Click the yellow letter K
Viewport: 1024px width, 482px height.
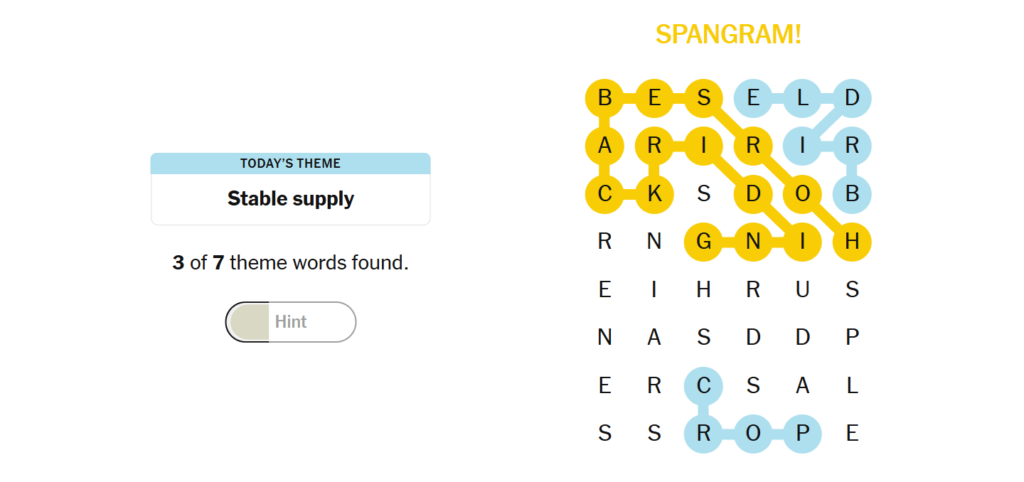click(x=654, y=195)
